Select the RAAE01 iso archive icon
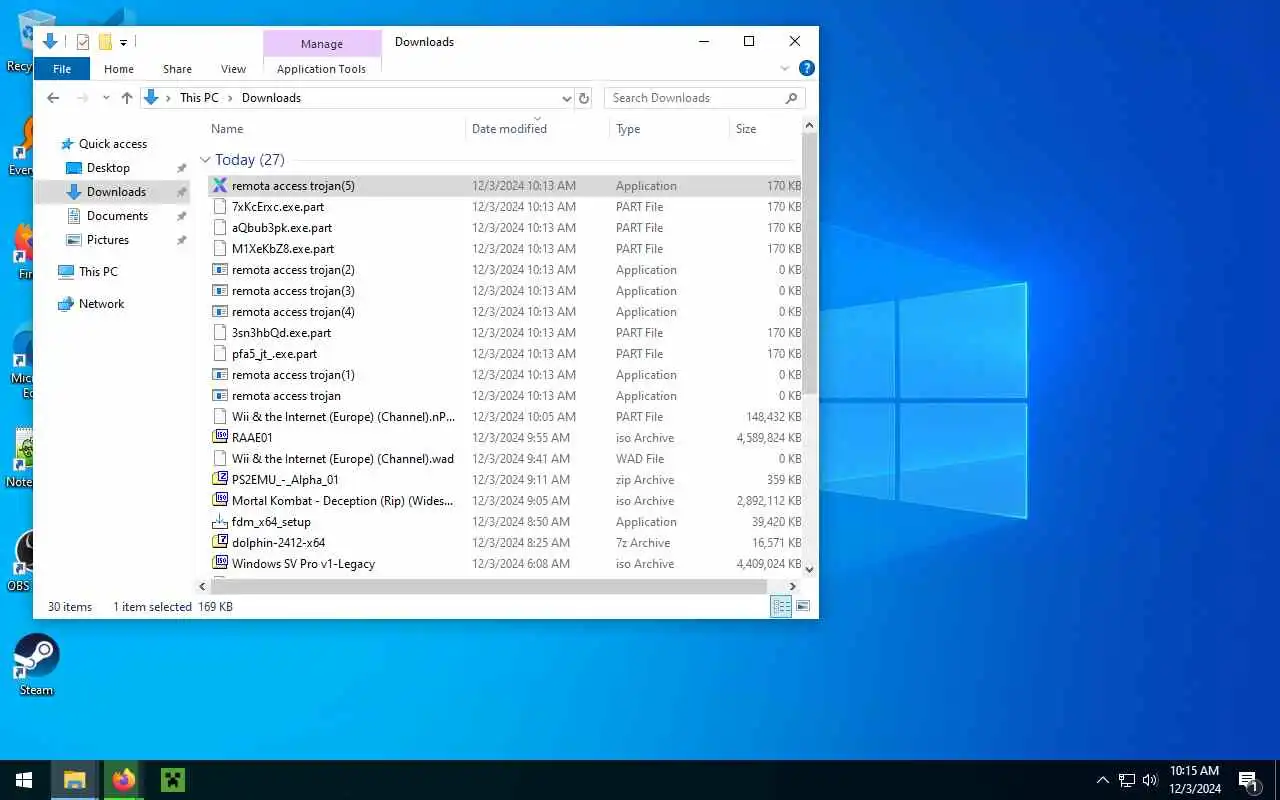Viewport: 1280px width, 800px height. pos(221,438)
